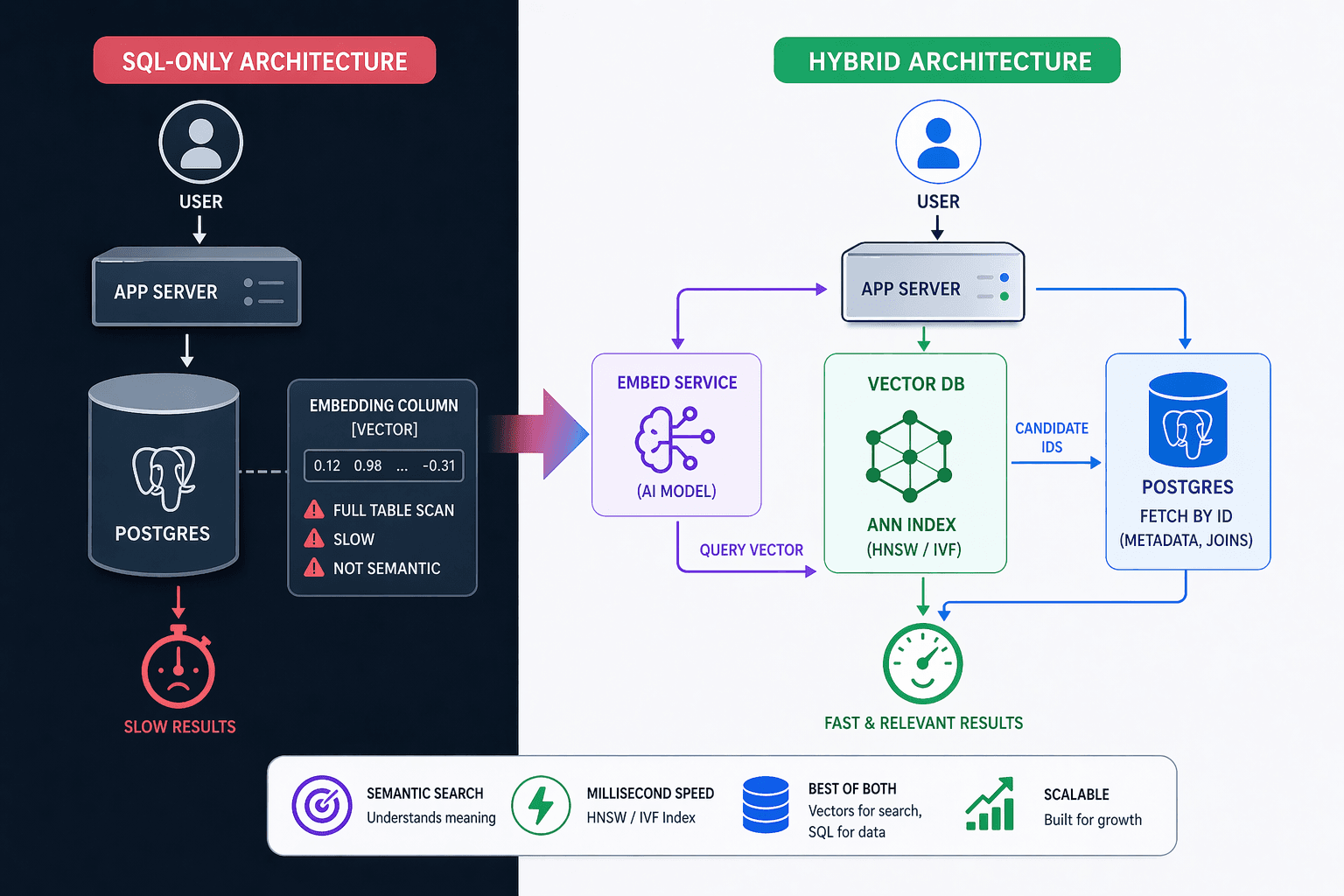The height and width of the screenshot is (896, 1344).
Task: Toggle the green status light on App Server
Action: pos(1004,297)
